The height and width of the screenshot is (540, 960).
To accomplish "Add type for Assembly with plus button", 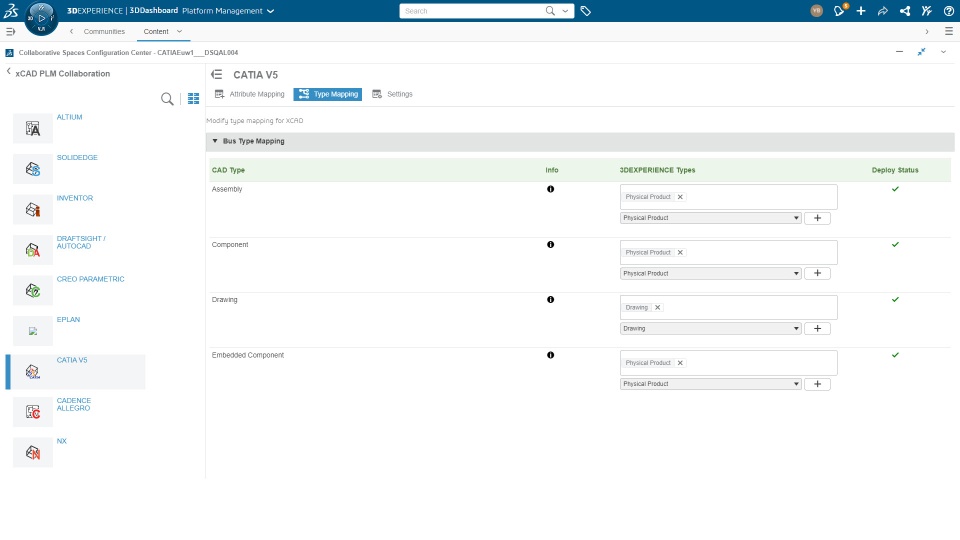I will point(817,218).
